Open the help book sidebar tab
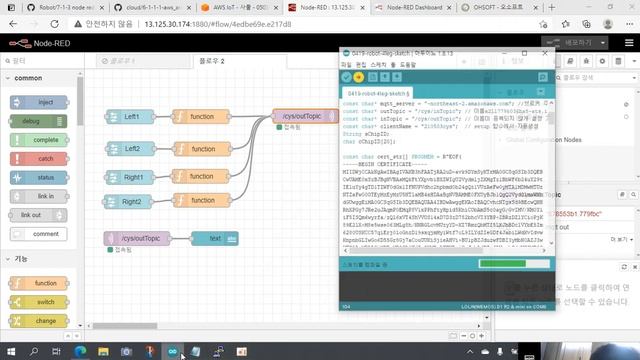Viewport: 640px width, 360px height. click(570, 61)
